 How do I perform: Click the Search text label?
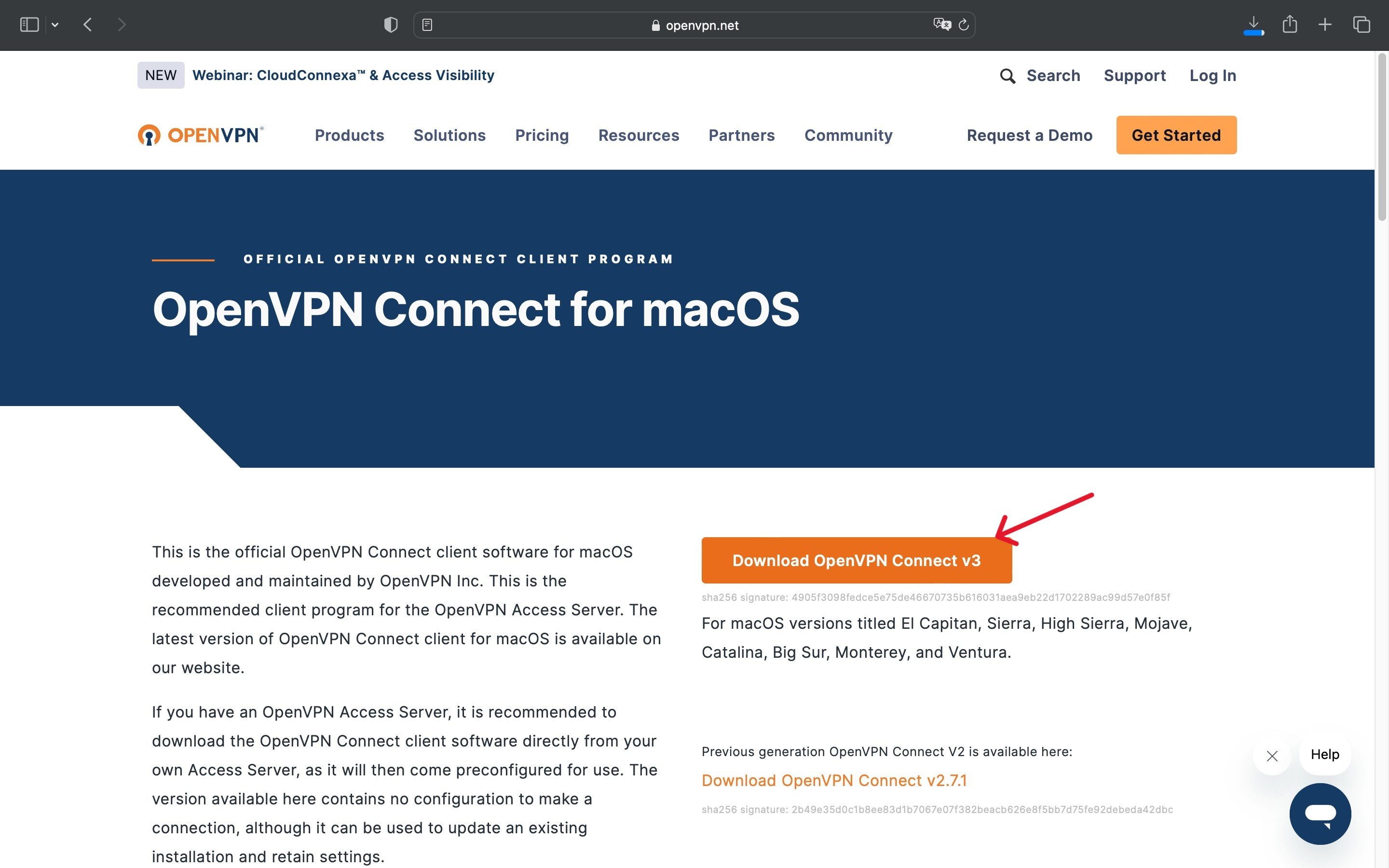1053,75
